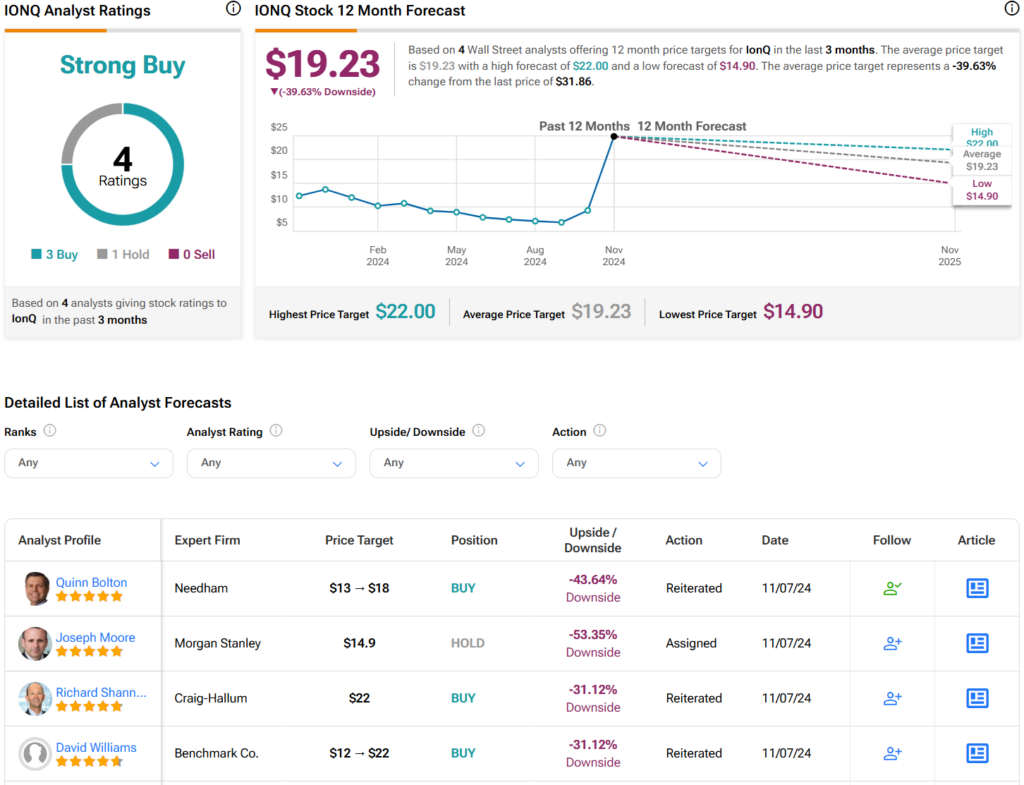Open article icon for Joseph Moore
Screen dimensions: 1024x785
point(977,643)
